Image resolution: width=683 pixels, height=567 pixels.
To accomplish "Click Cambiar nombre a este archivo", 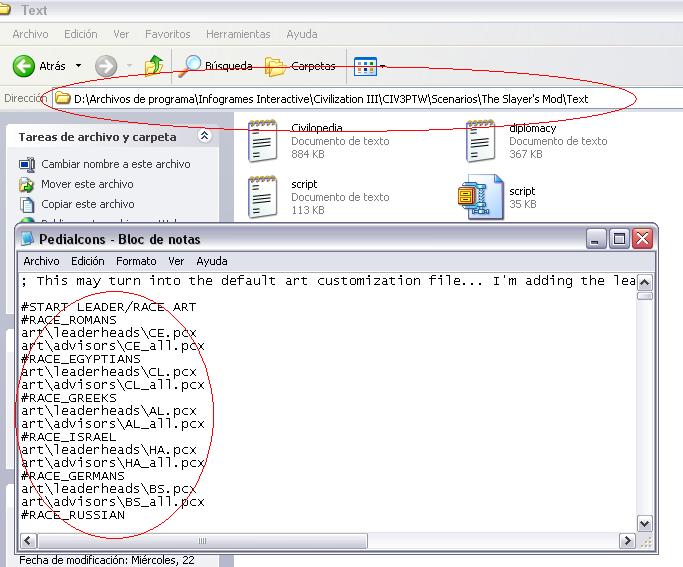I will click(x=115, y=164).
